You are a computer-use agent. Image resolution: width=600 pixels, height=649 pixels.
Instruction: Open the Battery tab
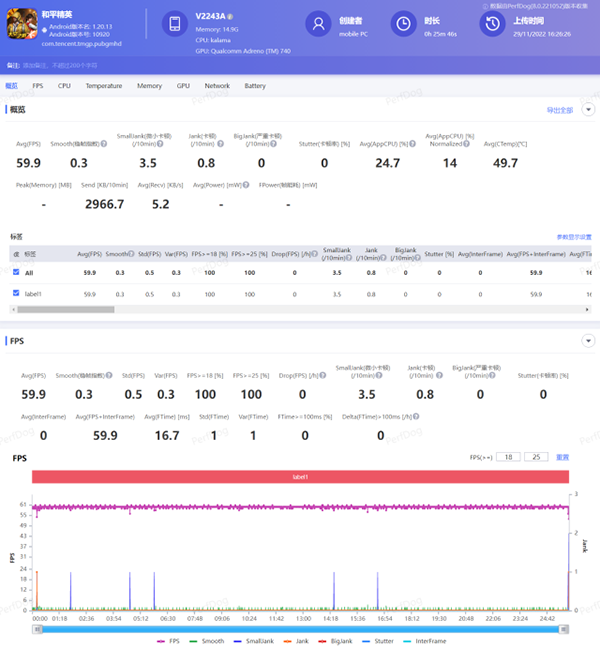coord(255,86)
